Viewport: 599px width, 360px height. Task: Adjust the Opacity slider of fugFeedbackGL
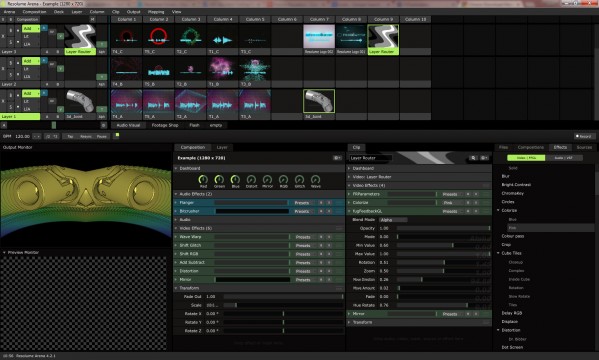tap(444, 228)
